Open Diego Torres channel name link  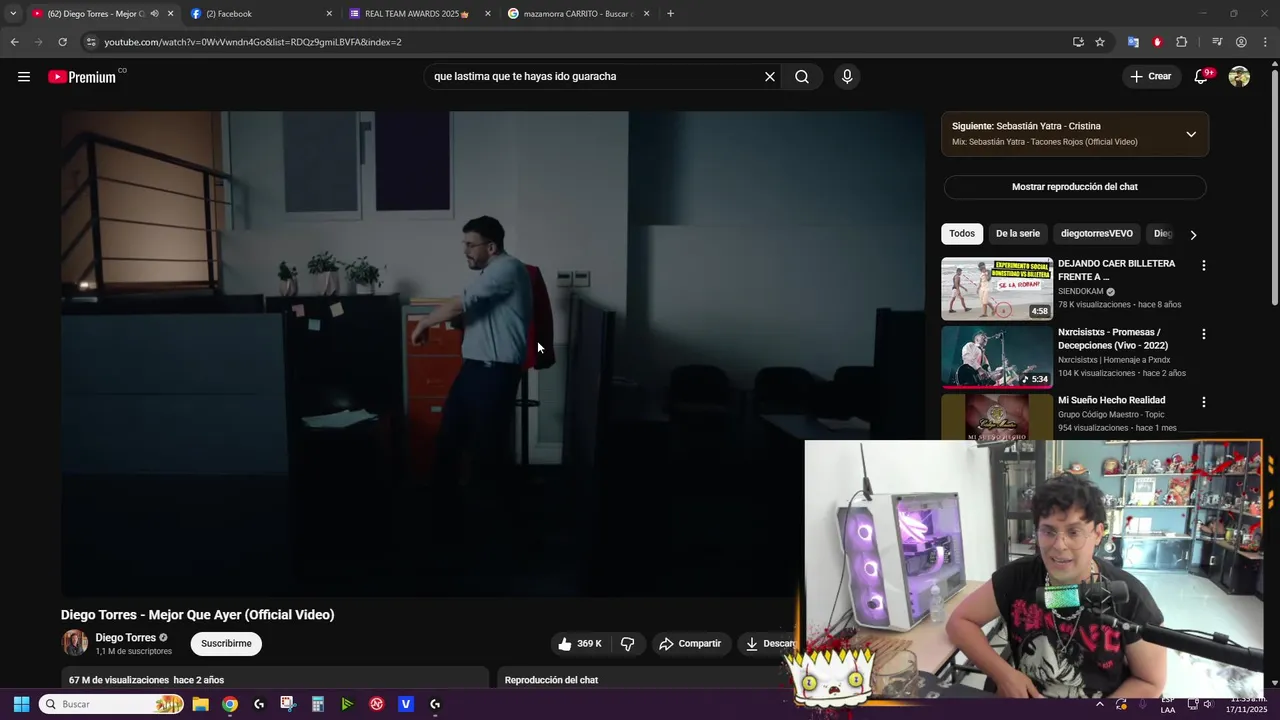(126, 638)
